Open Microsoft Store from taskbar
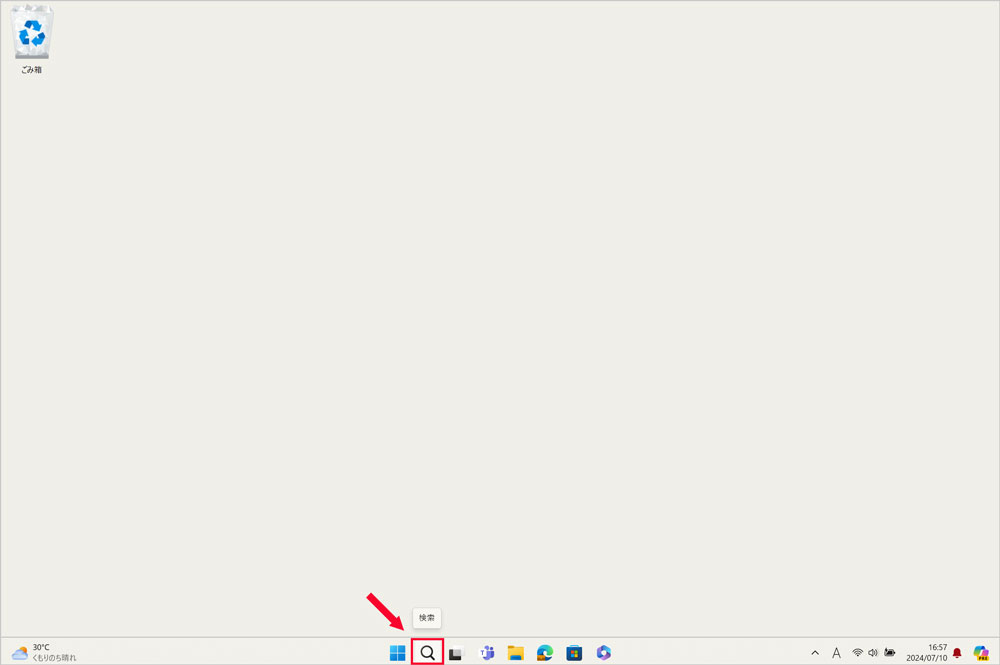1000x665 pixels. pyautogui.click(x=574, y=653)
